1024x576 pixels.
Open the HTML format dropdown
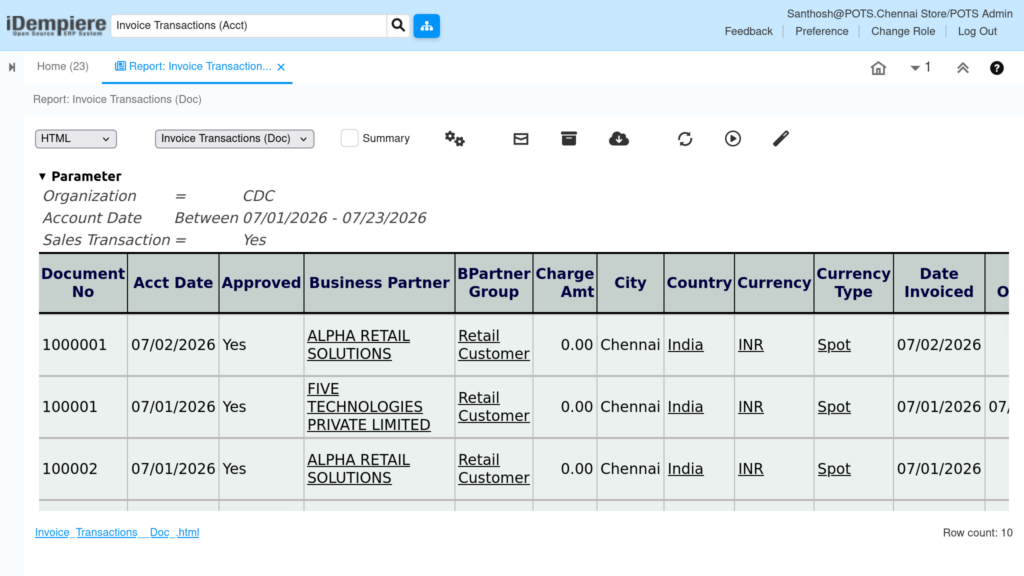click(x=76, y=138)
